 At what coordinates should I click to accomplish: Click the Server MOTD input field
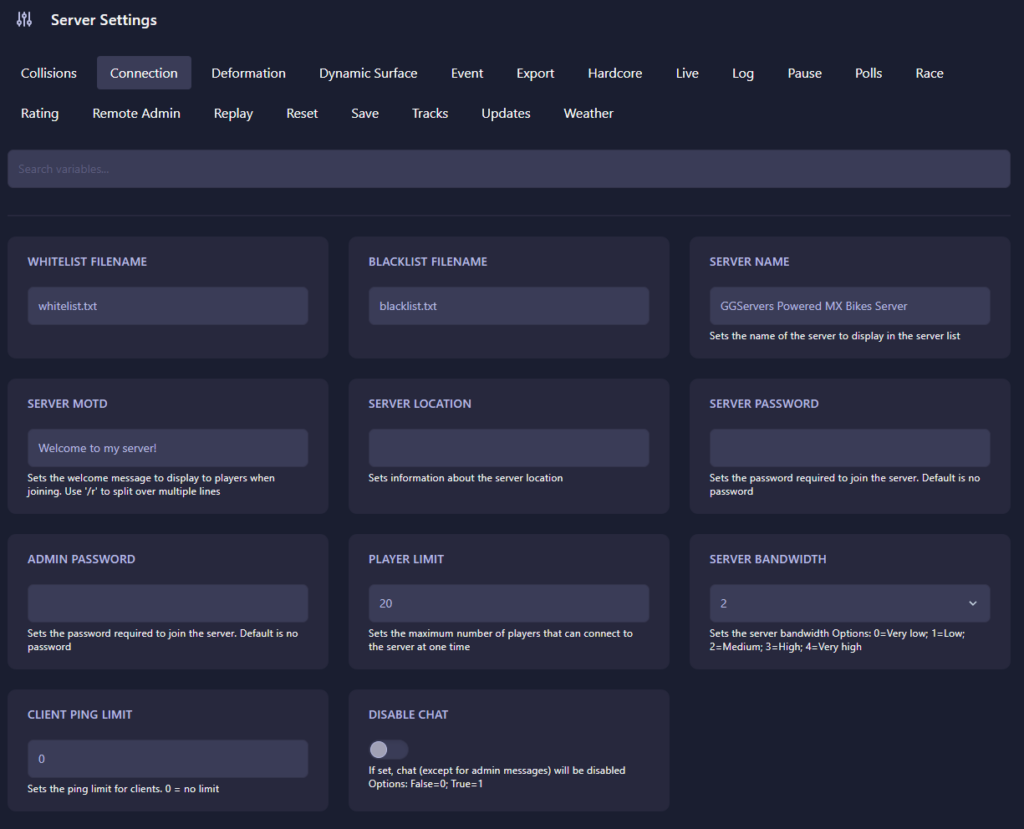point(168,448)
